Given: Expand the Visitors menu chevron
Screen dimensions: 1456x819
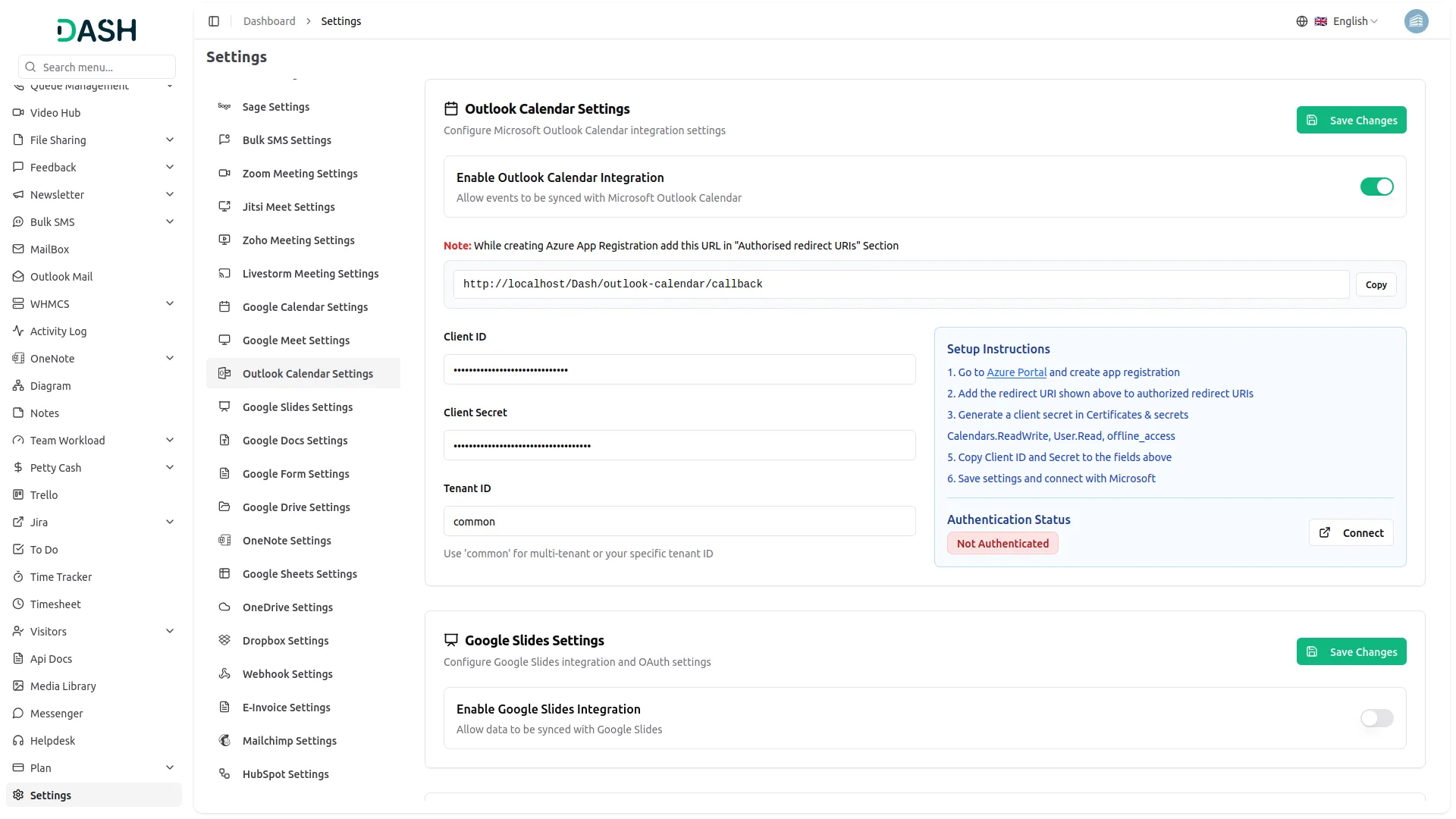Looking at the screenshot, I should [x=170, y=632].
